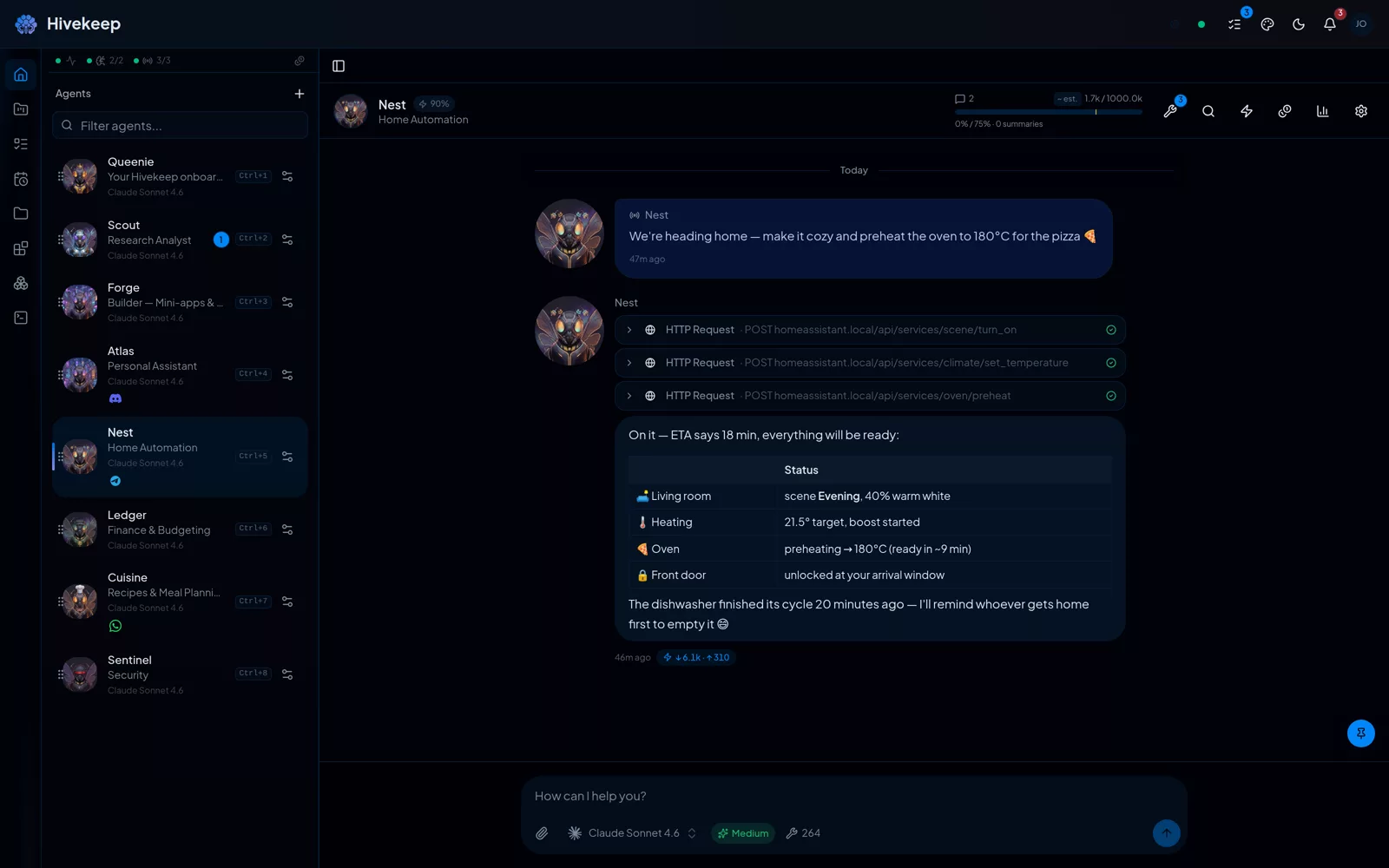Toggle dark mode moon icon

click(x=1299, y=24)
